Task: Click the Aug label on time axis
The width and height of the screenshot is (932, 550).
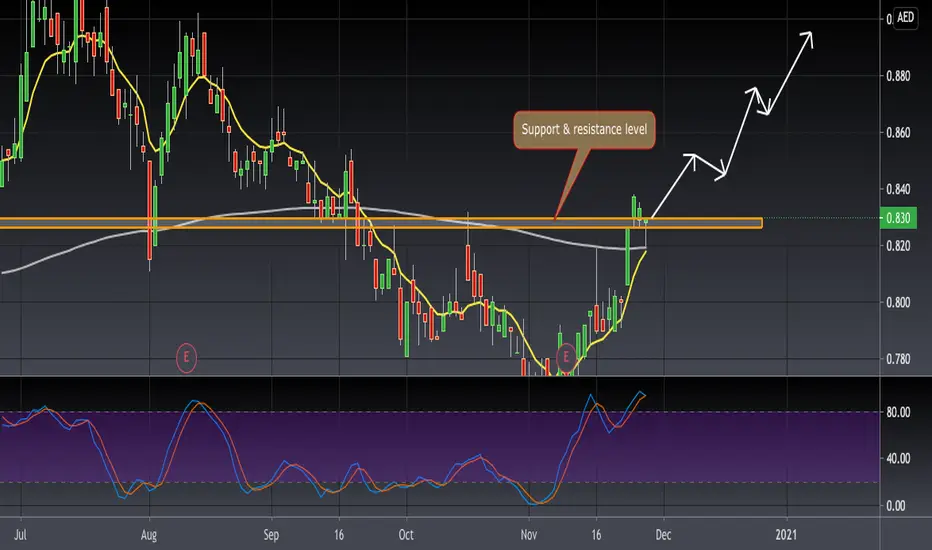Action: [x=149, y=535]
